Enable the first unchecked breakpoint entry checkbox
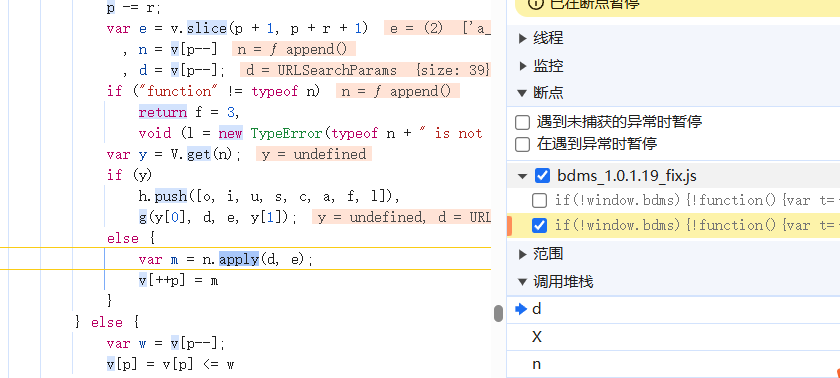The width and height of the screenshot is (840, 378). (x=539, y=201)
